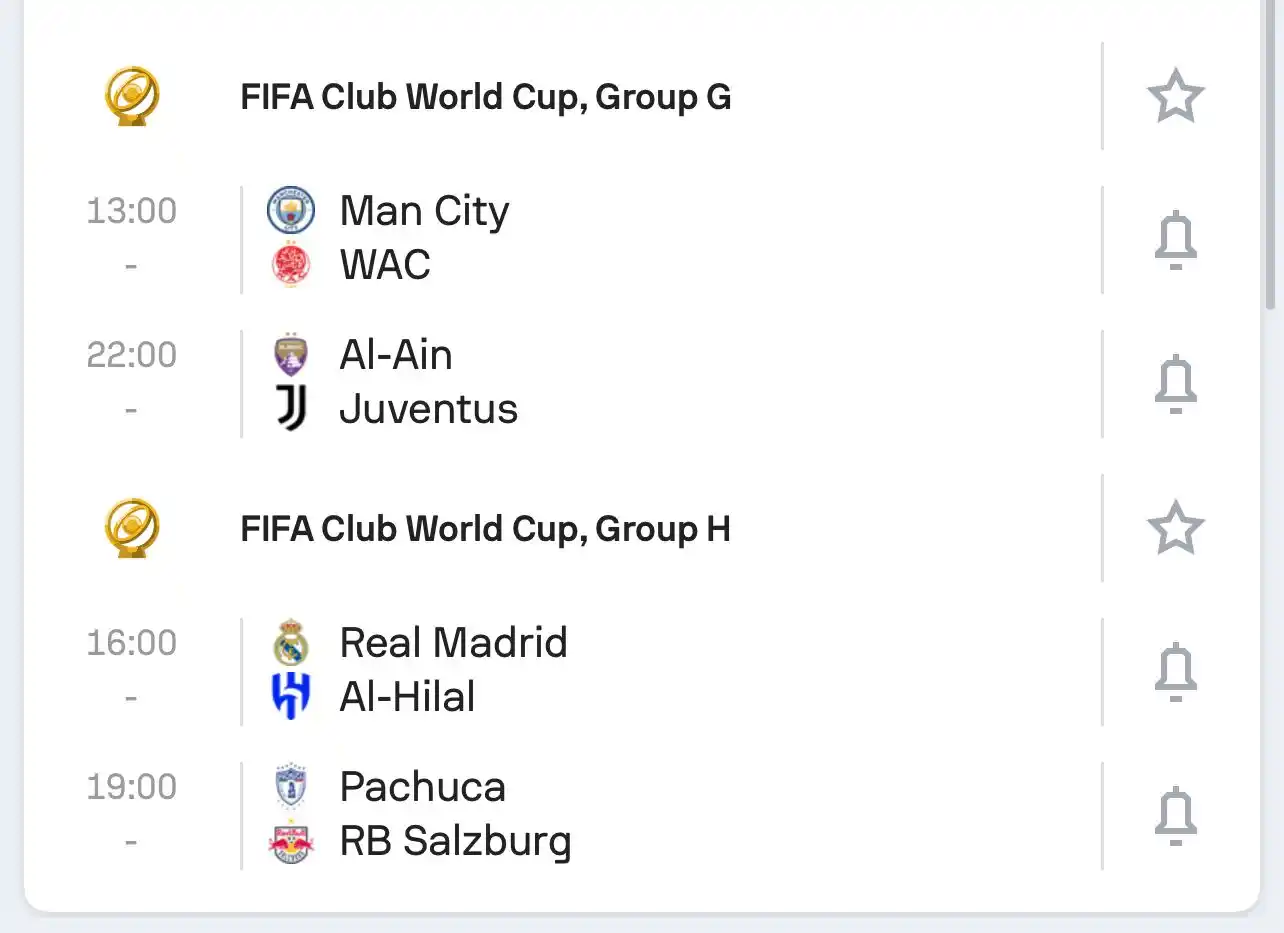
Task: Open the Real Madrid team name
Action: tap(453, 643)
